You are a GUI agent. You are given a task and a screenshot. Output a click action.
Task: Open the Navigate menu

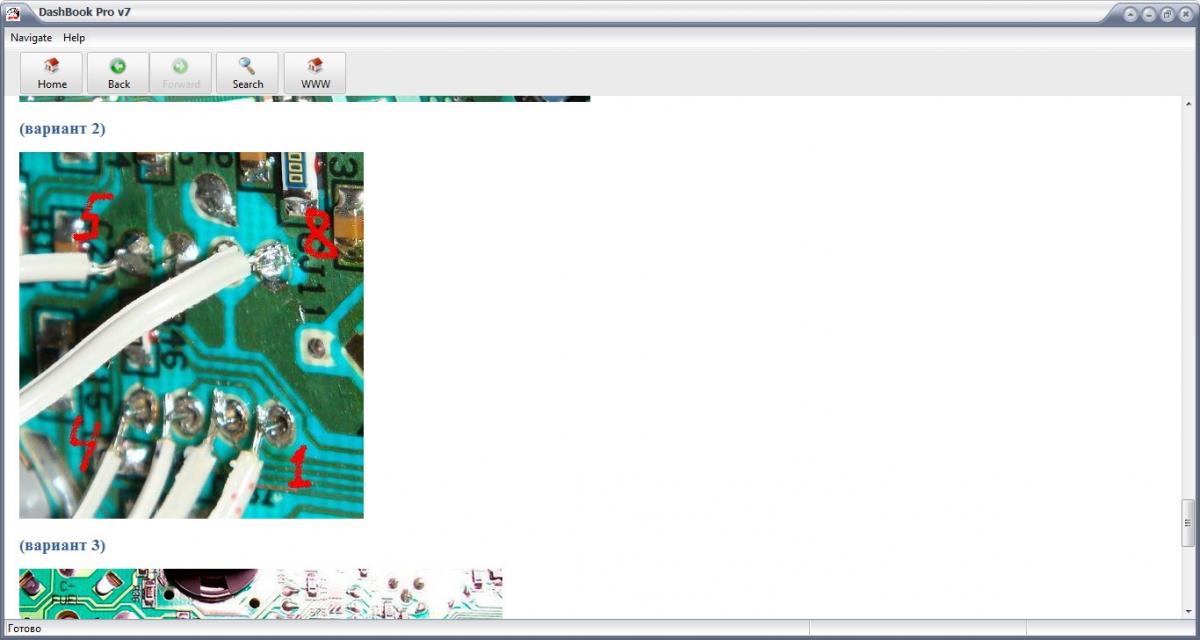[31, 38]
